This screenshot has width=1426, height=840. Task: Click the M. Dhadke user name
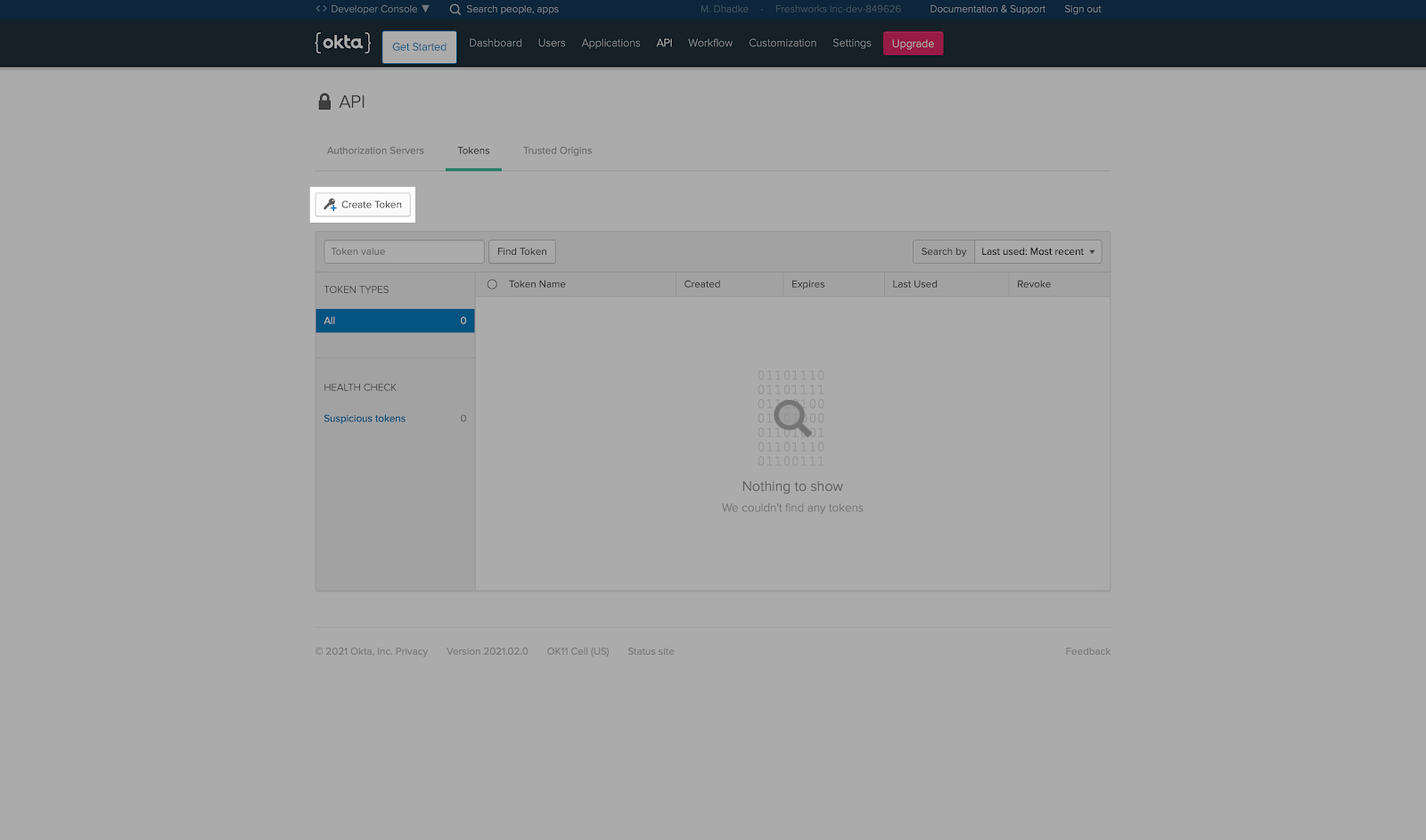tap(725, 9)
